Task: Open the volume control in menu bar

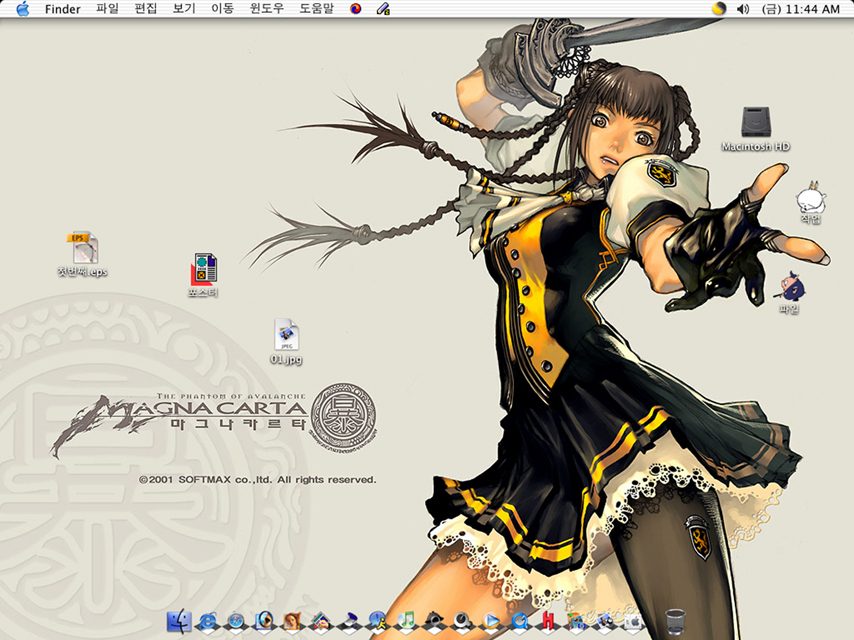Action: point(742,9)
